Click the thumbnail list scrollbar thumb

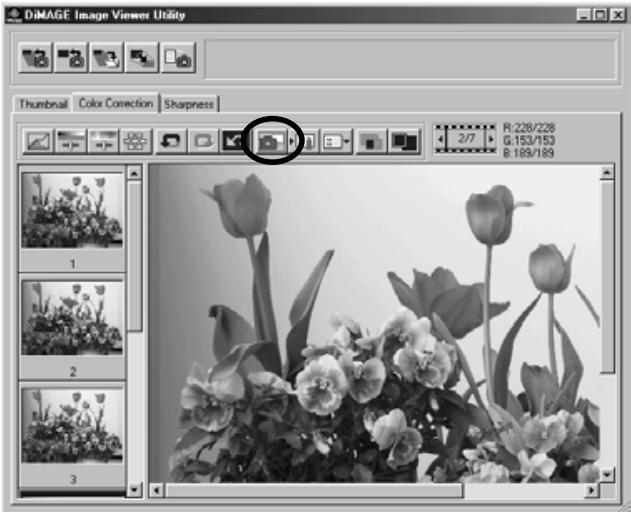134,256
